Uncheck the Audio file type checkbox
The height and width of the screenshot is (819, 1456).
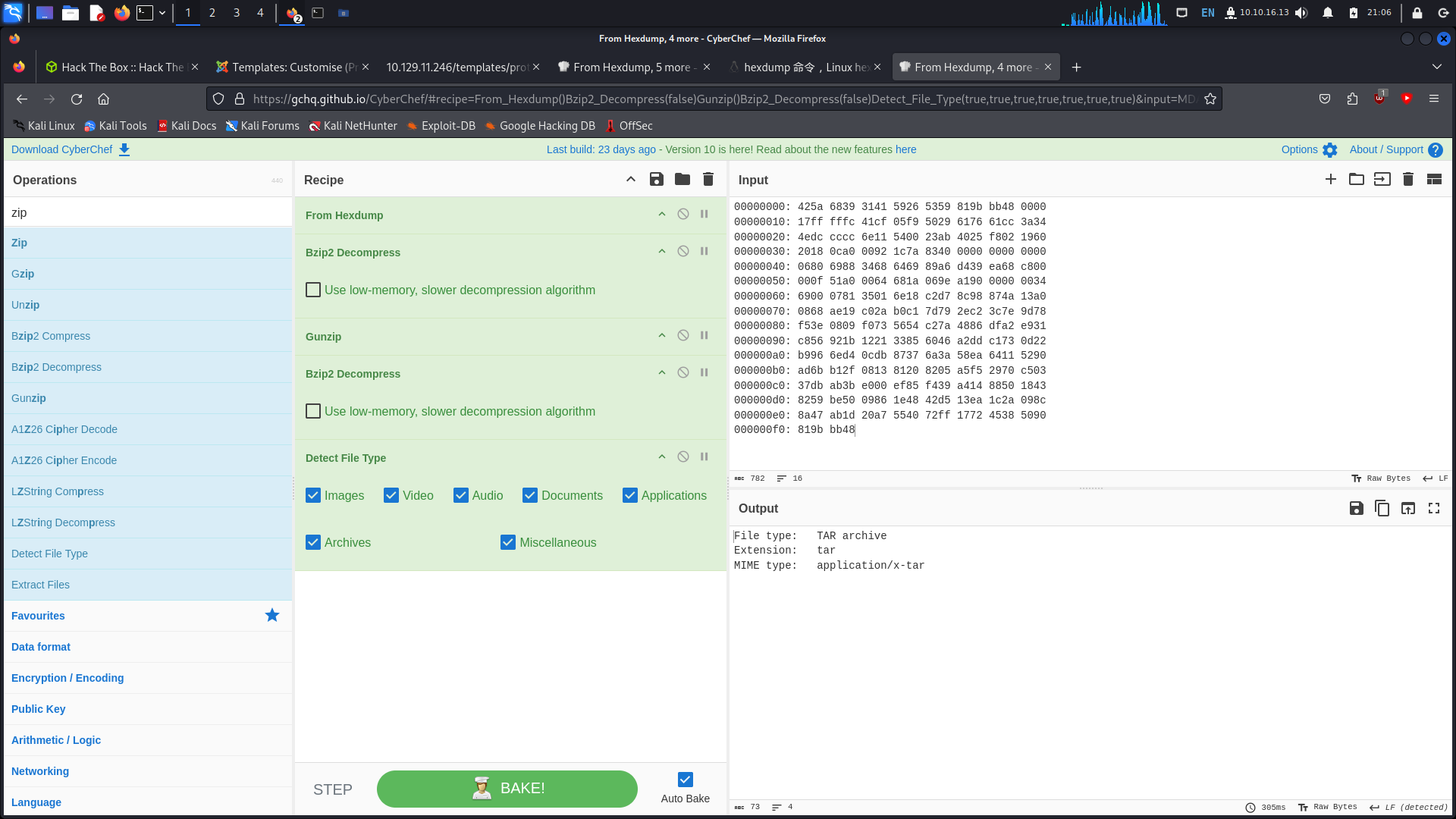point(461,495)
